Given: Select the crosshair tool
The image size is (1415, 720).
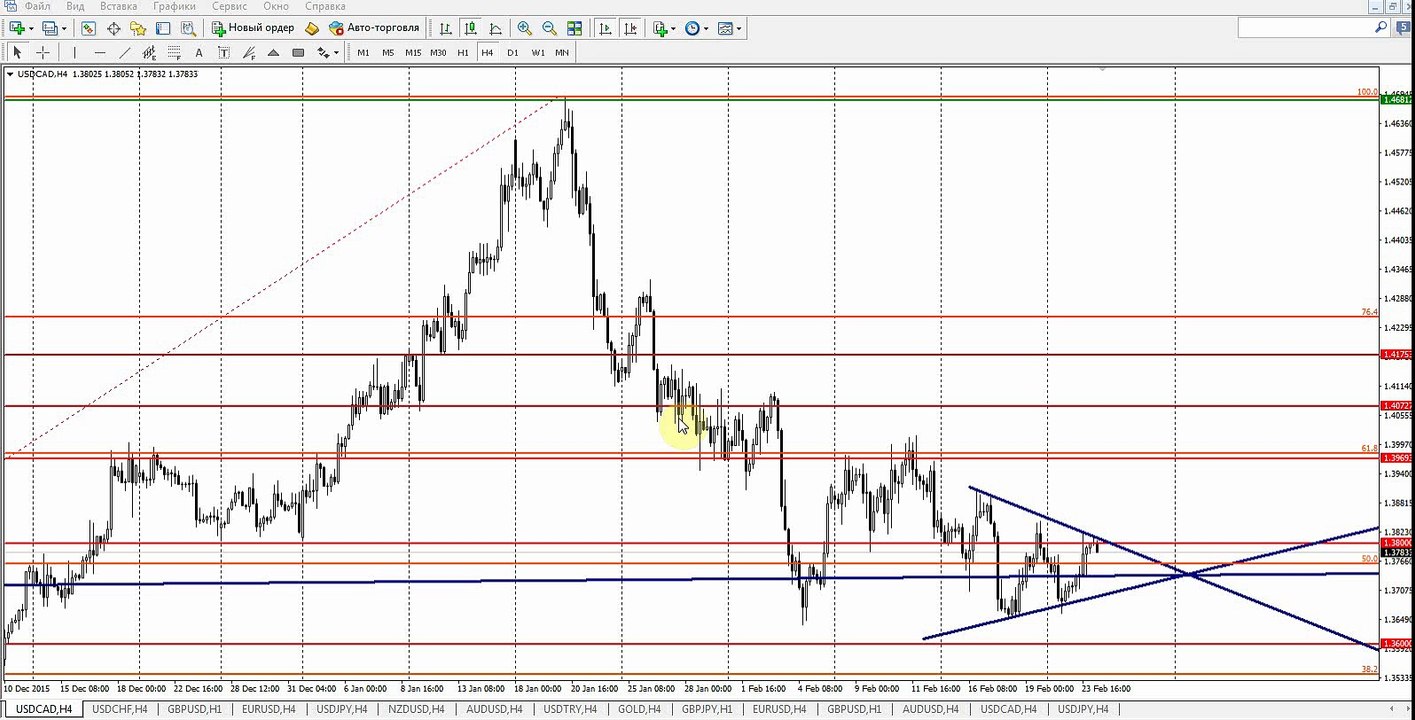Looking at the screenshot, I should (x=43, y=52).
